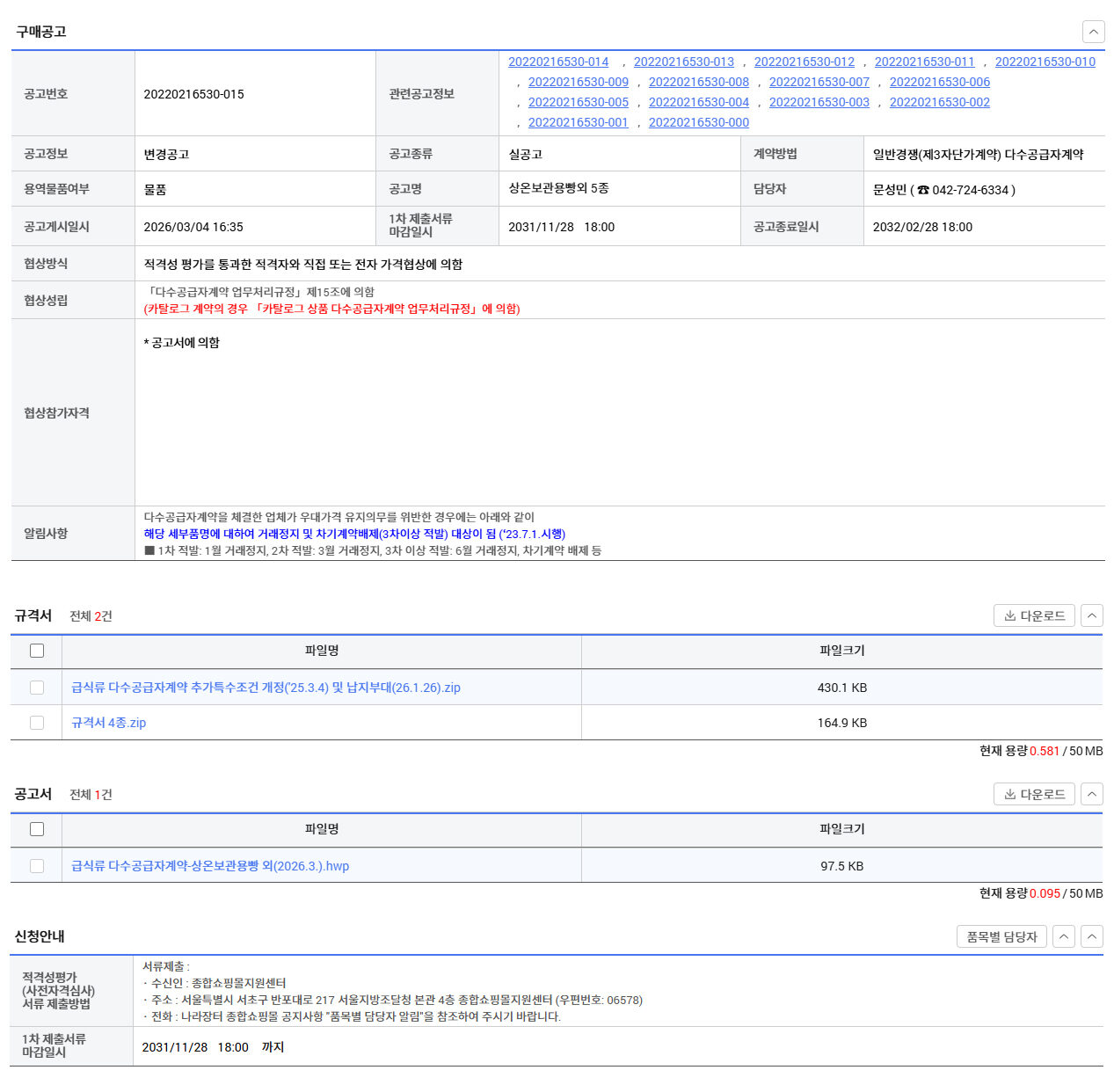Open 상온보관용빵 외(2026.3.).hwp file link
The width and height of the screenshot is (1114, 1092).
click(x=210, y=866)
